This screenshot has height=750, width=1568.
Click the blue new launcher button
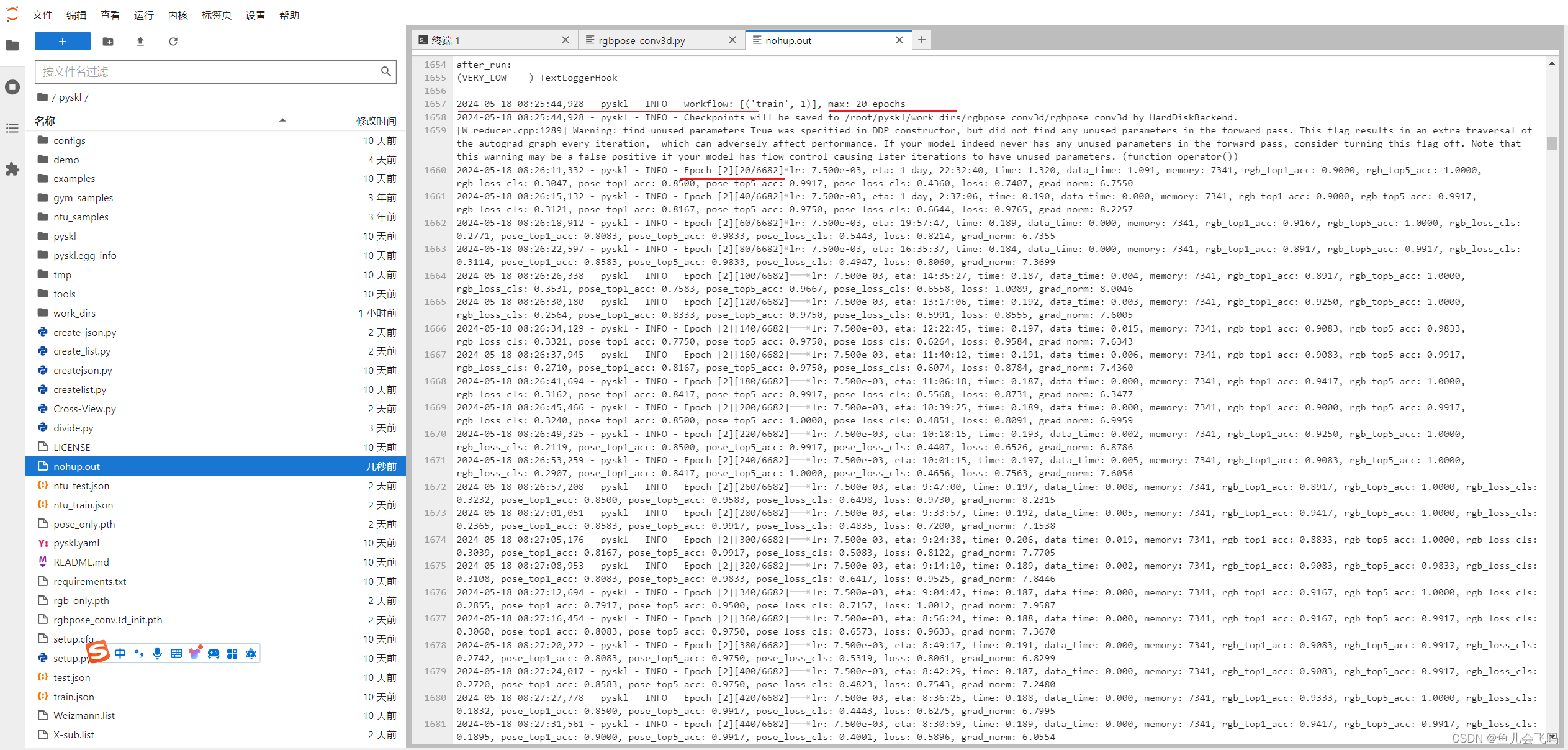(62, 41)
